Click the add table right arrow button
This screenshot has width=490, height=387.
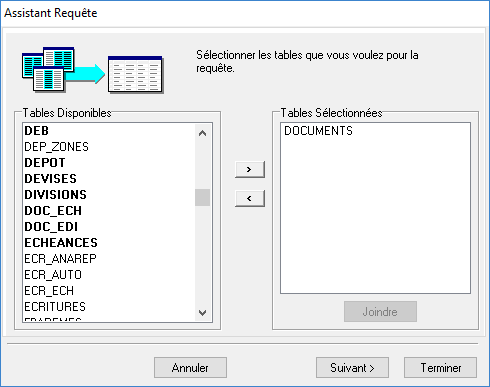click(250, 169)
